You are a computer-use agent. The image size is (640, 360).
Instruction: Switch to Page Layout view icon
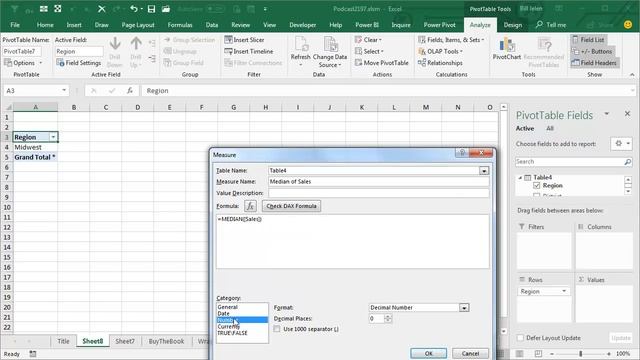[538, 353]
